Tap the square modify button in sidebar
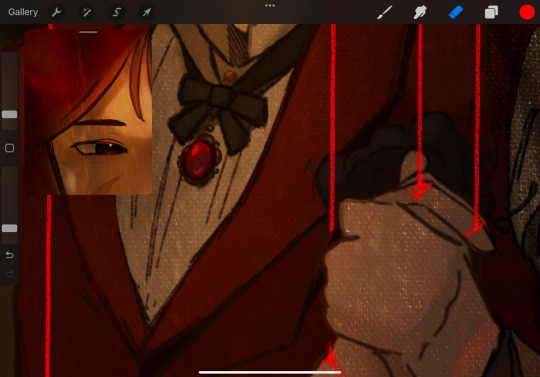The width and height of the screenshot is (540, 377). [9, 148]
